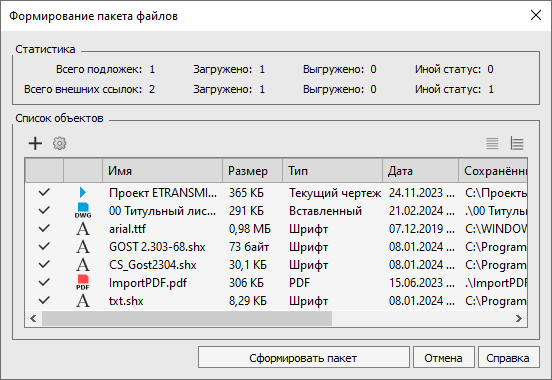Click the PDF icon of ImportPDF.pdf row
Image resolution: width=552 pixels, height=380 pixels.
(x=83, y=282)
